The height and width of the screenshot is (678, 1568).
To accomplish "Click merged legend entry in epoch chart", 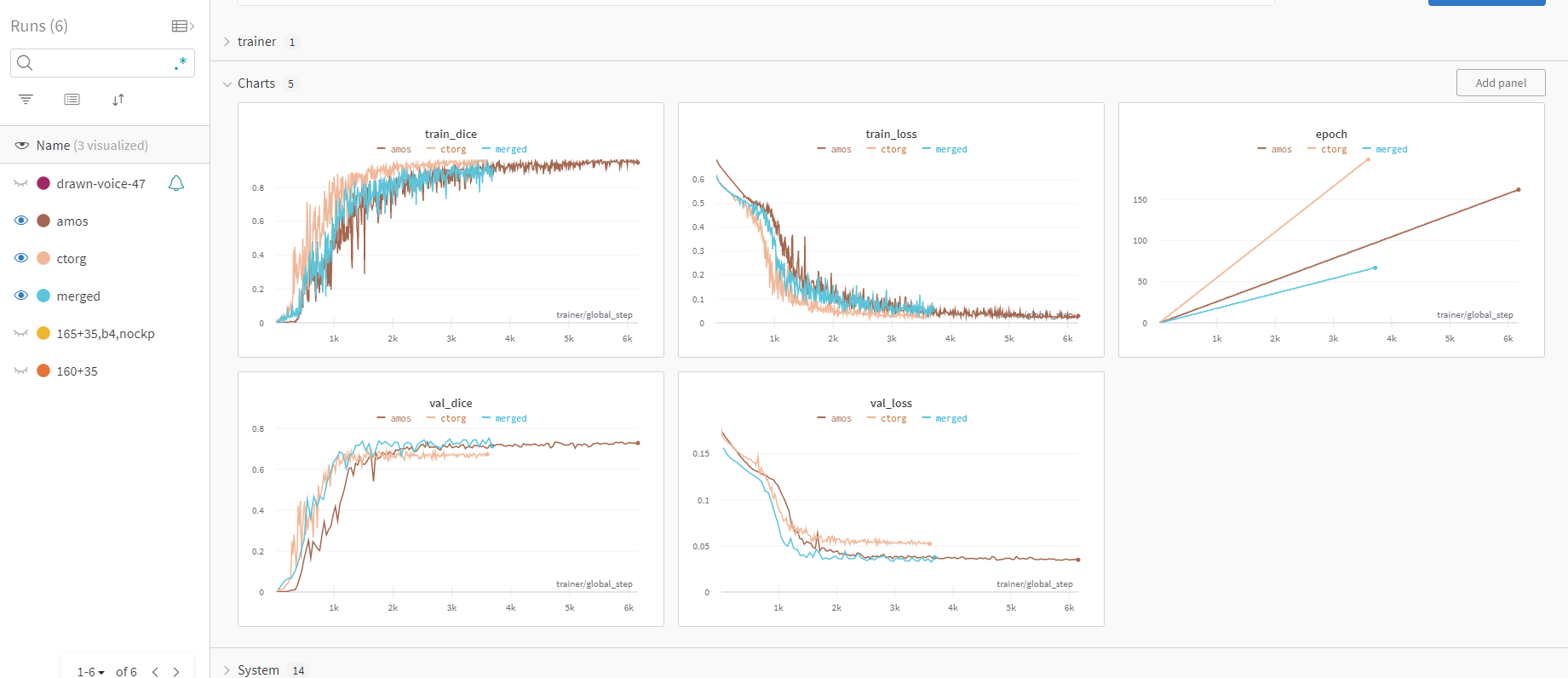I will pos(1385,149).
